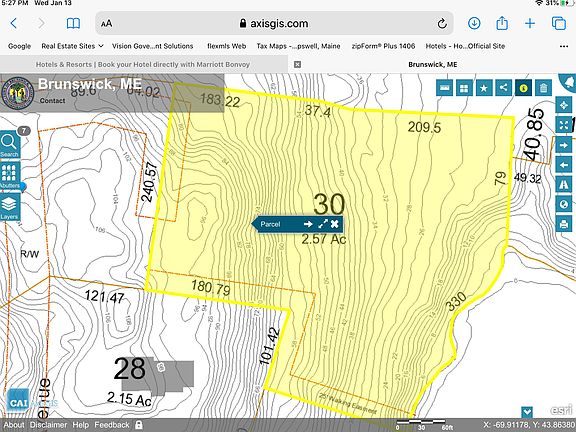Close the Parcel popup
The image size is (576, 432).
(334, 224)
